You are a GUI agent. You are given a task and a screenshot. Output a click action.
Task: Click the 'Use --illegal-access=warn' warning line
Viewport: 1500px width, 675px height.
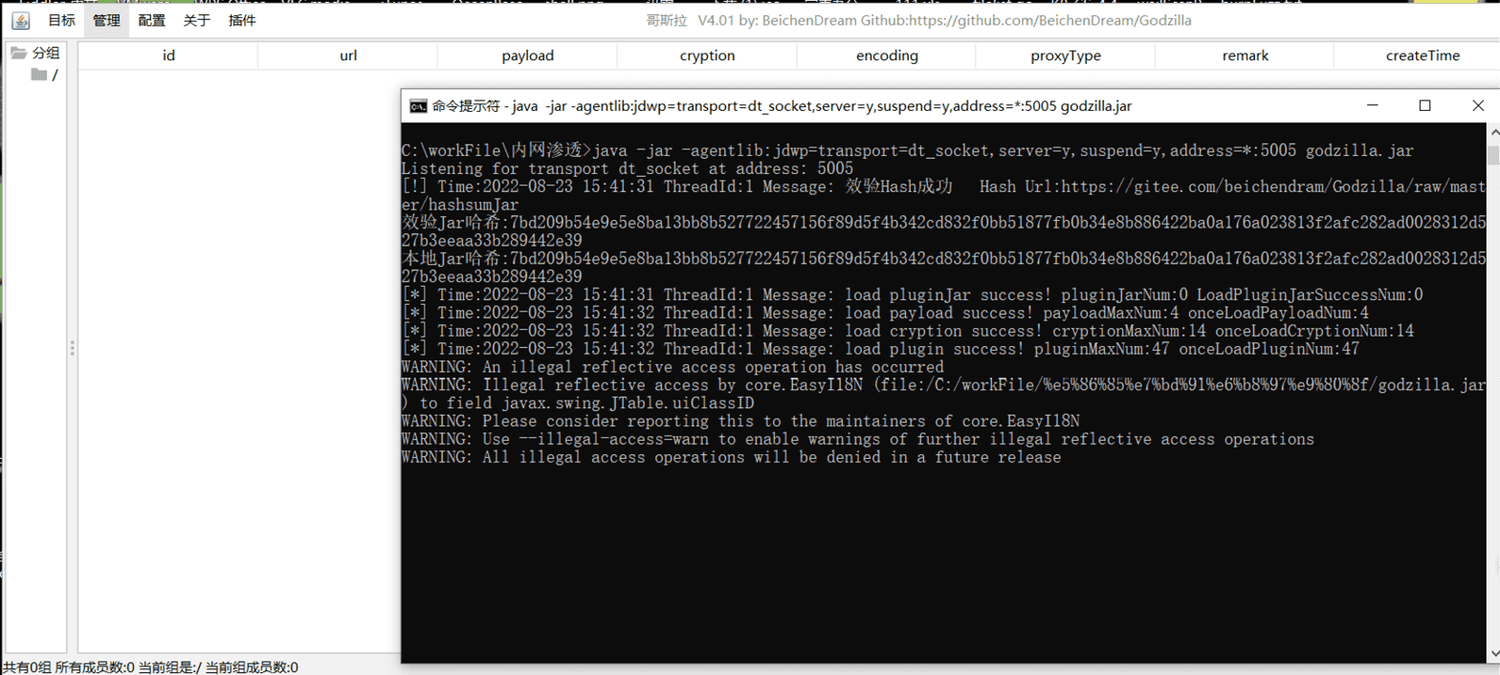coord(857,439)
